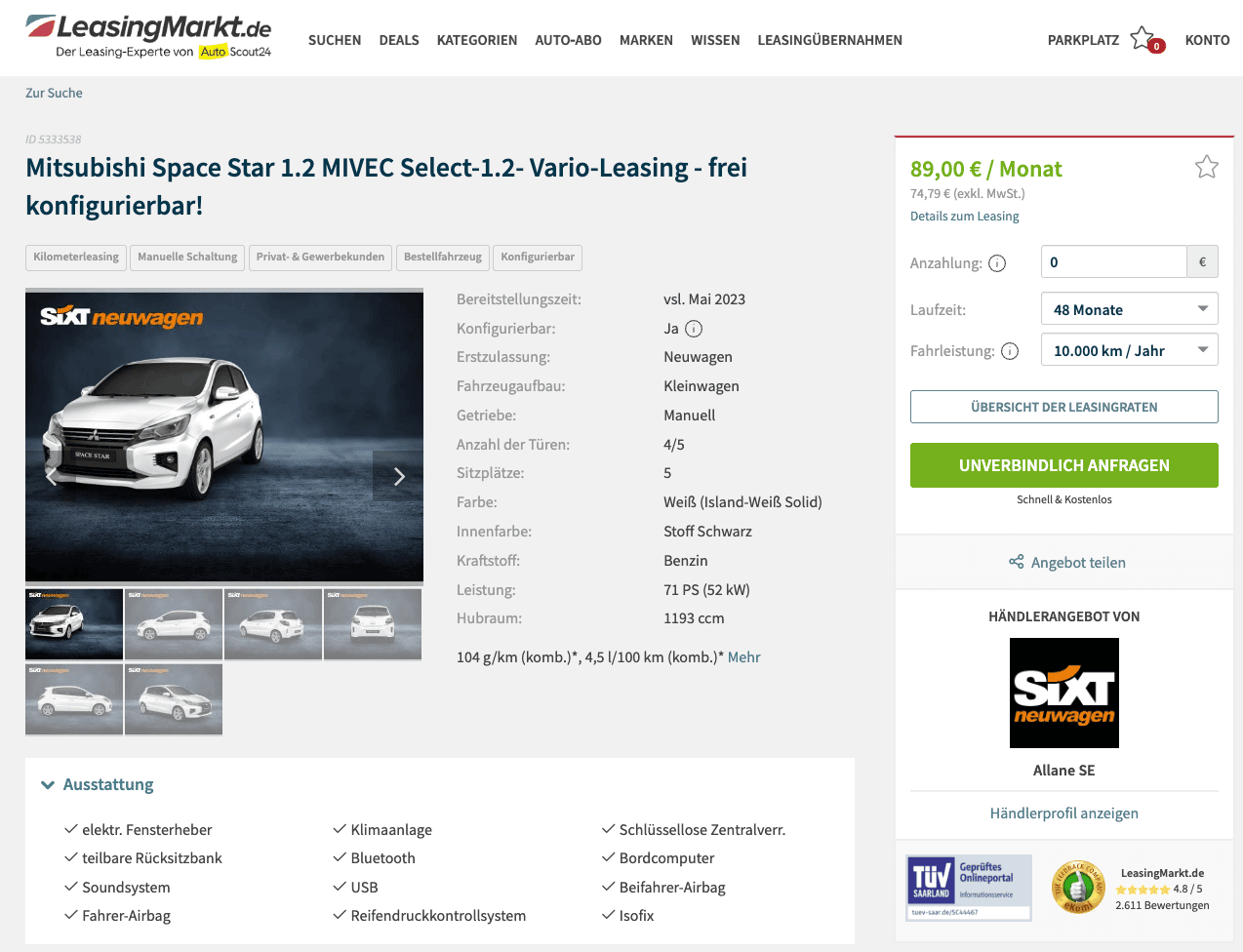Click the Bestellfahrzeug tag
The image size is (1243, 952).
(x=443, y=258)
